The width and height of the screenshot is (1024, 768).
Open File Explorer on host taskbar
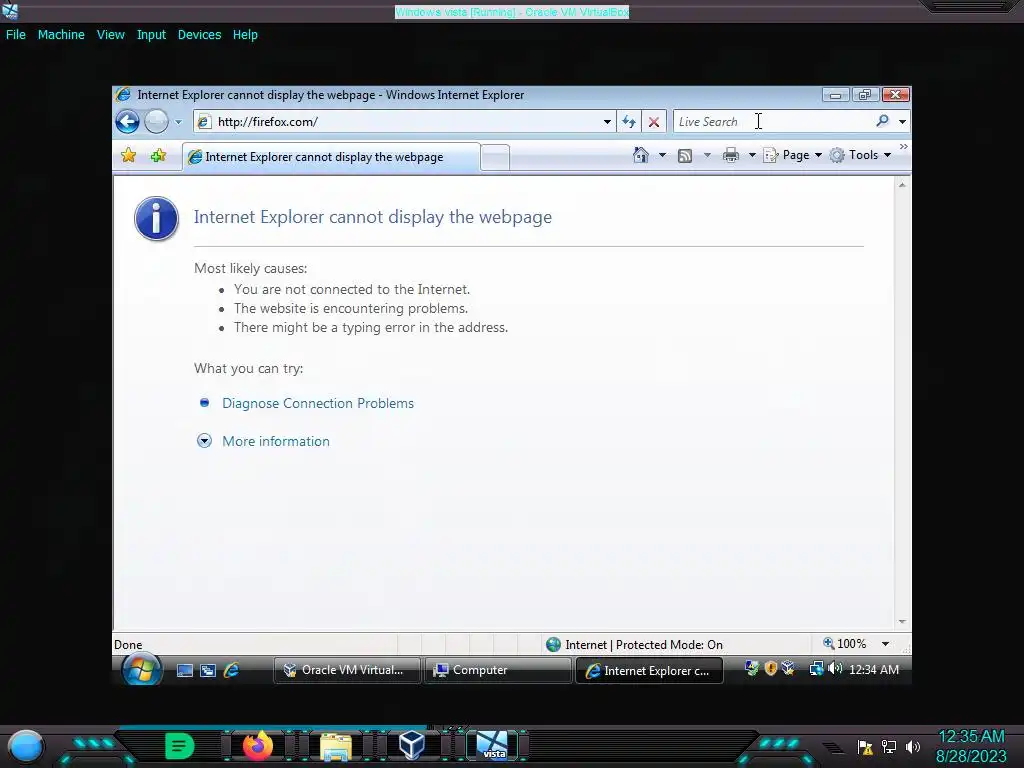tap(336, 746)
